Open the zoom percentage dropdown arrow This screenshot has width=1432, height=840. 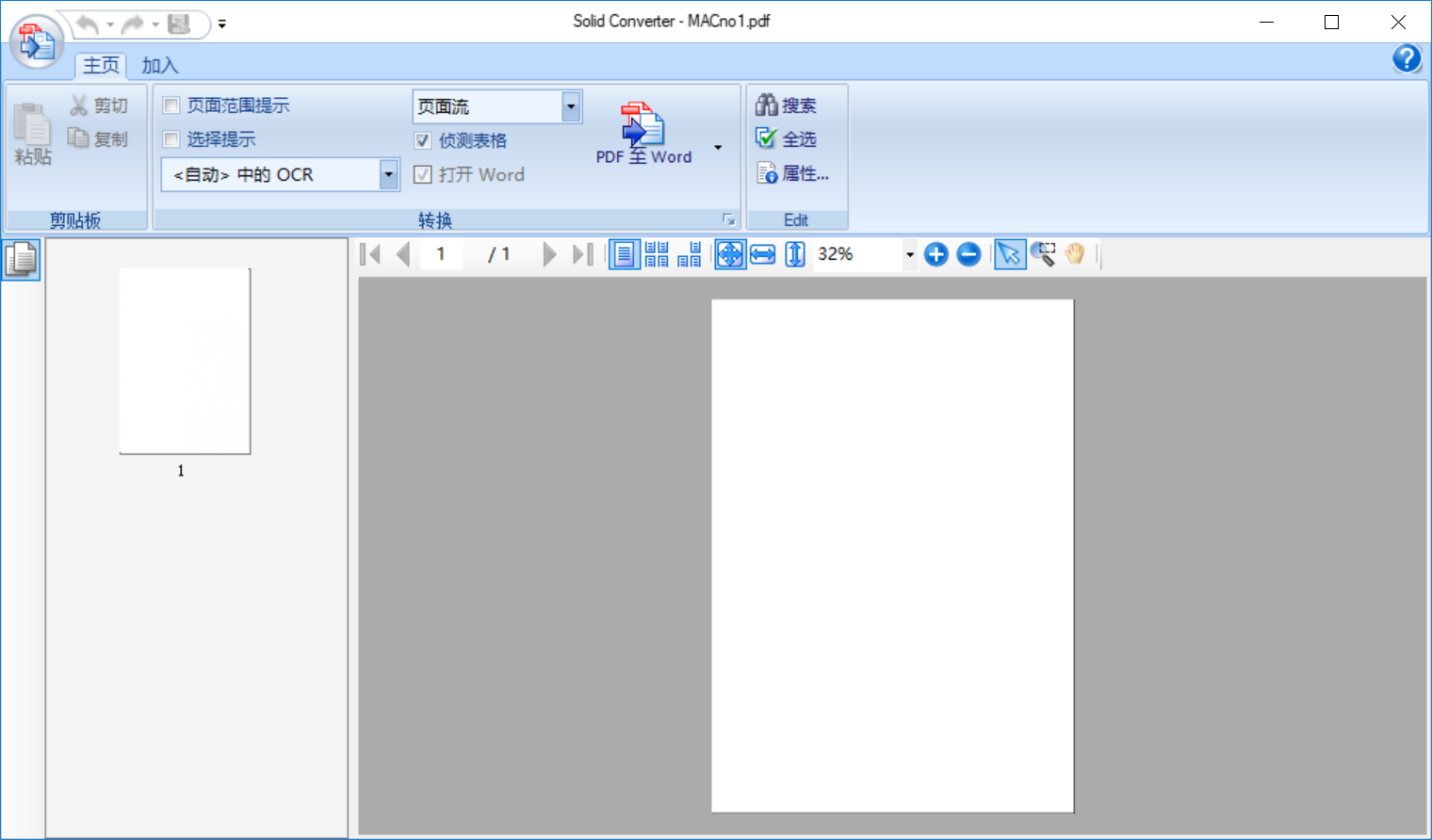[909, 254]
